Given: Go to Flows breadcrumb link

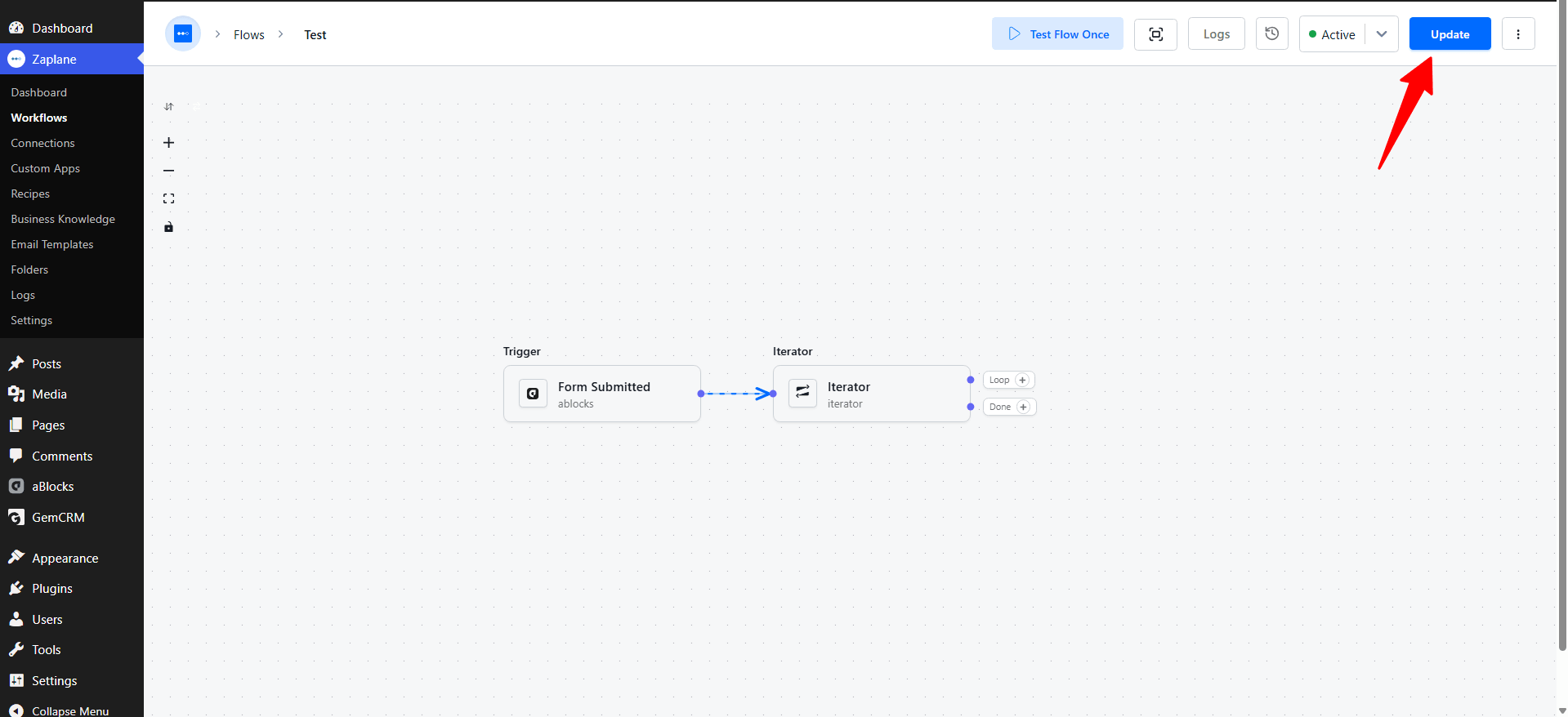Looking at the screenshot, I should 249,34.
